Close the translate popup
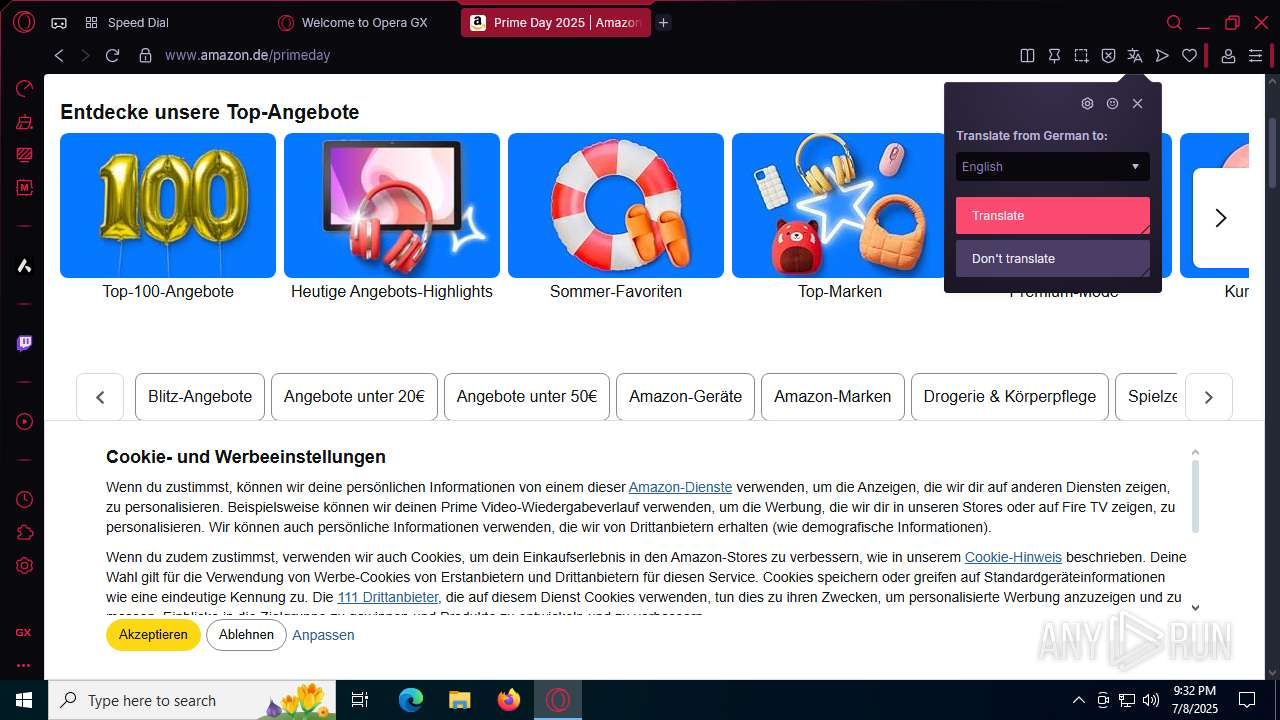 [1137, 103]
